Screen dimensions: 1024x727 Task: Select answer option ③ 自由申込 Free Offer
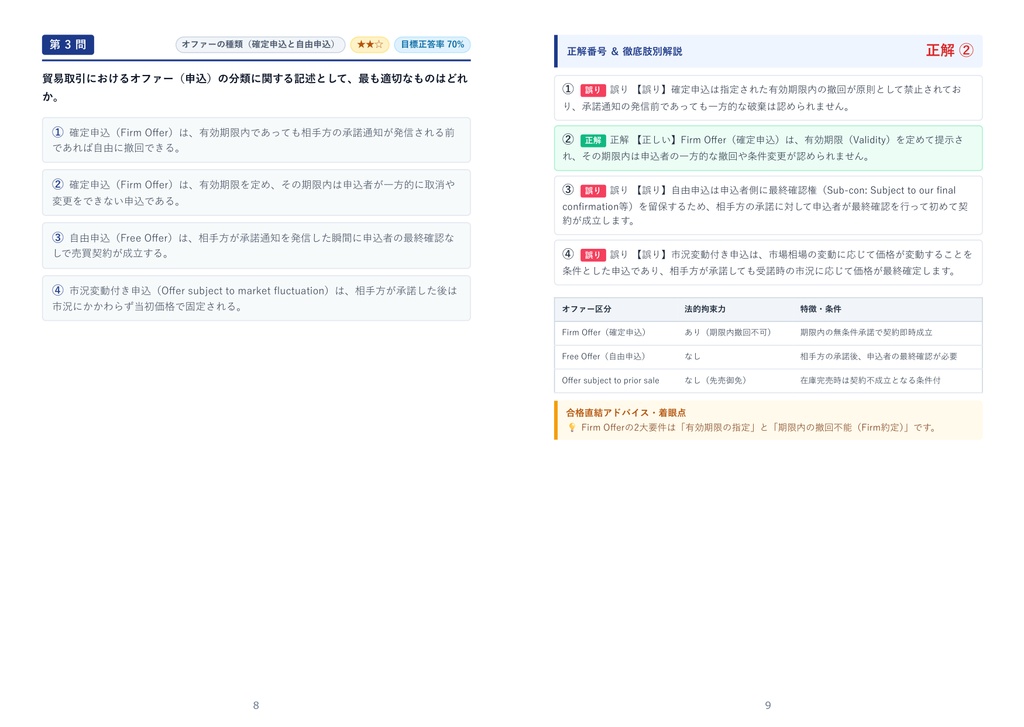[x=256, y=246]
